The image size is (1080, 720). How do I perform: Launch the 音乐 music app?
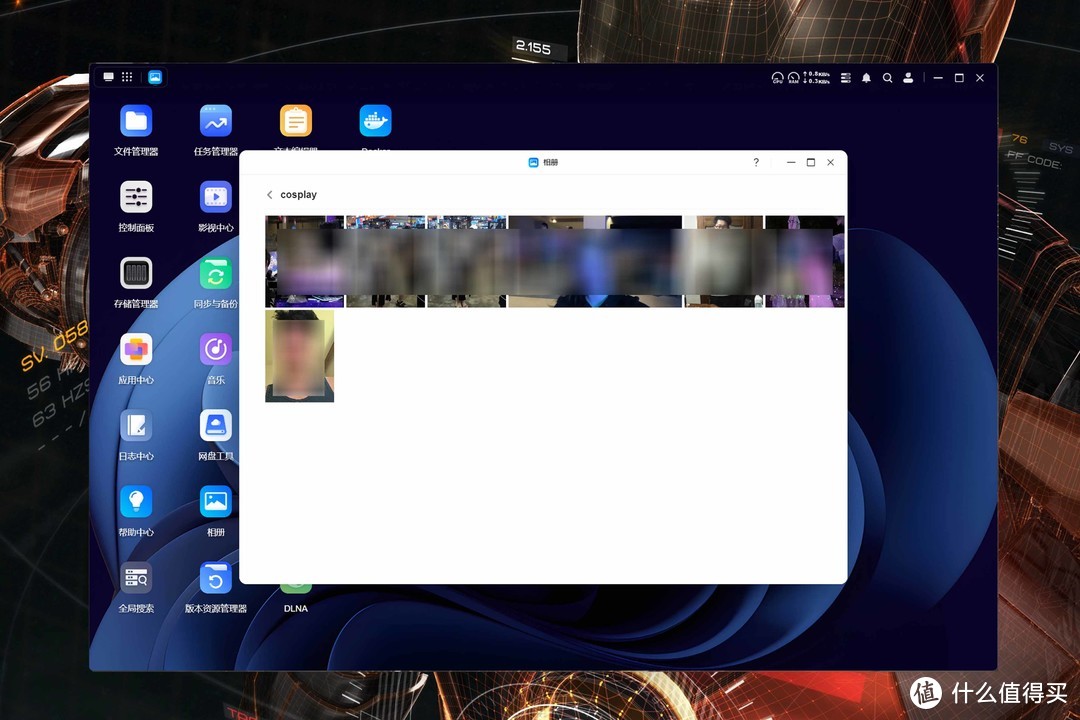pyautogui.click(x=215, y=349)
